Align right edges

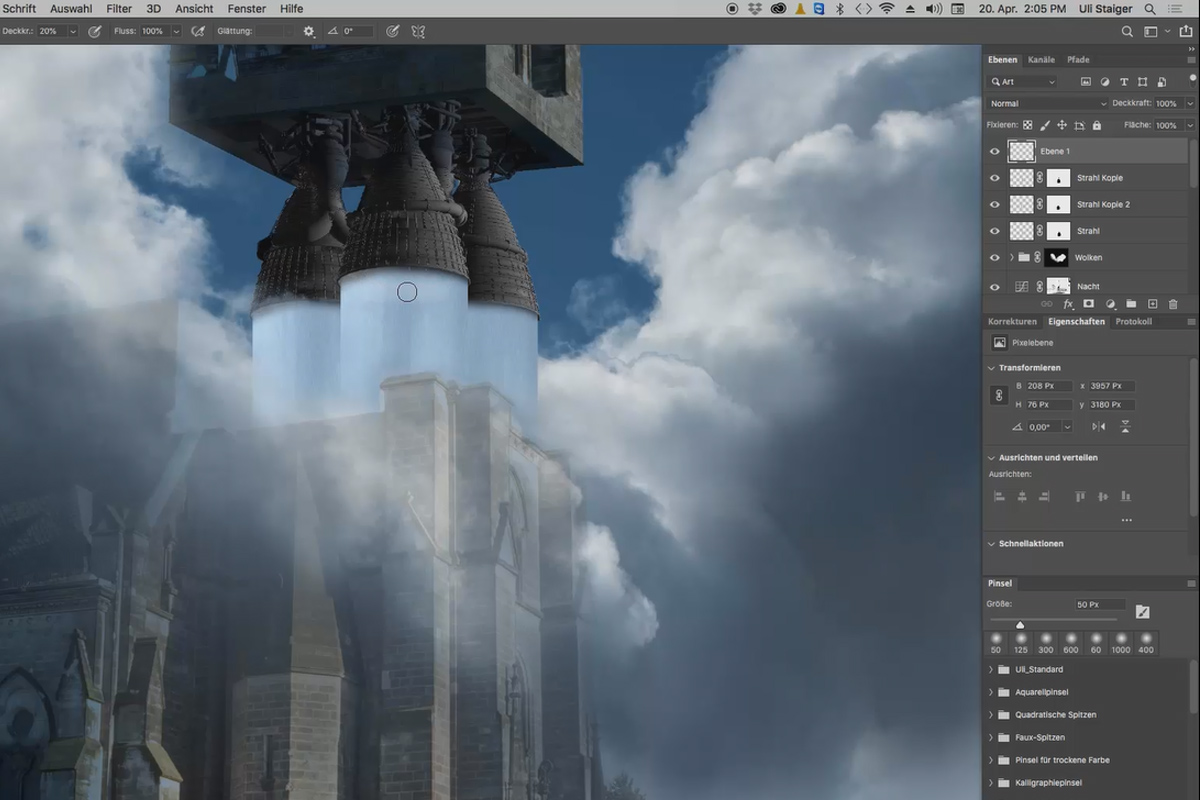click(1045, 496)
